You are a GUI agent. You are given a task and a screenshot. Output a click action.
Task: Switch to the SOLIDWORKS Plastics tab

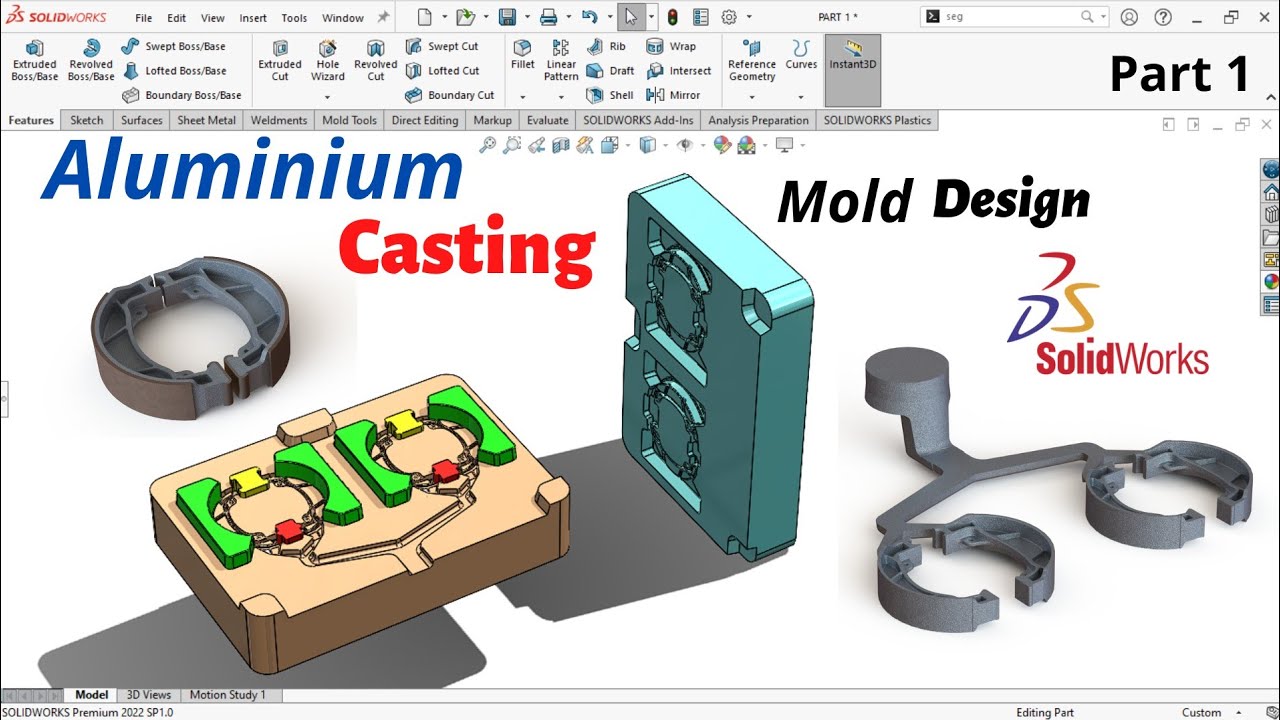877,120
